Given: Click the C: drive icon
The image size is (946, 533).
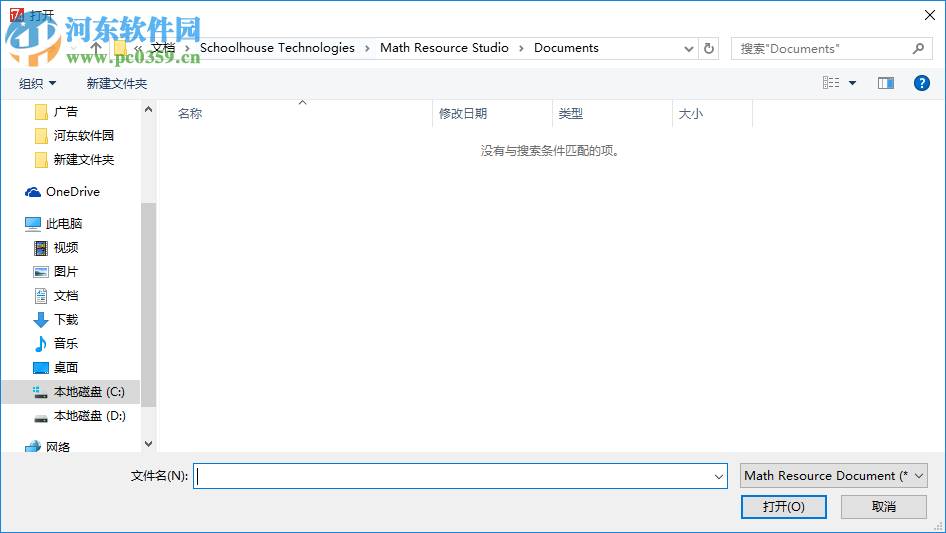Looking at the screenshot, I should [40, 392].
